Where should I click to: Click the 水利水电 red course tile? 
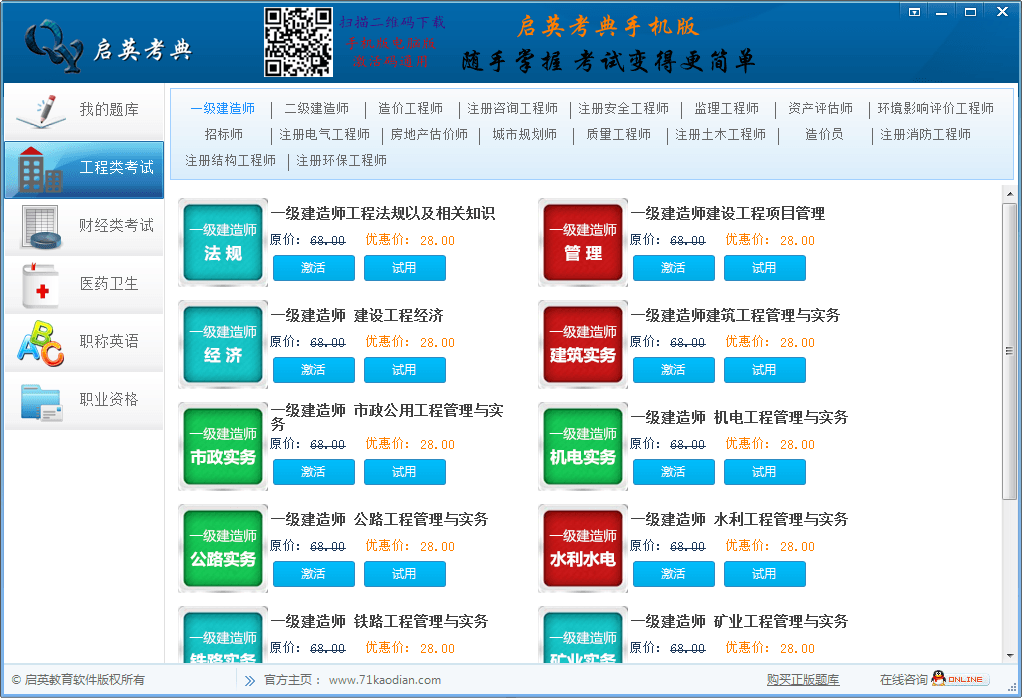pos(583,548)
